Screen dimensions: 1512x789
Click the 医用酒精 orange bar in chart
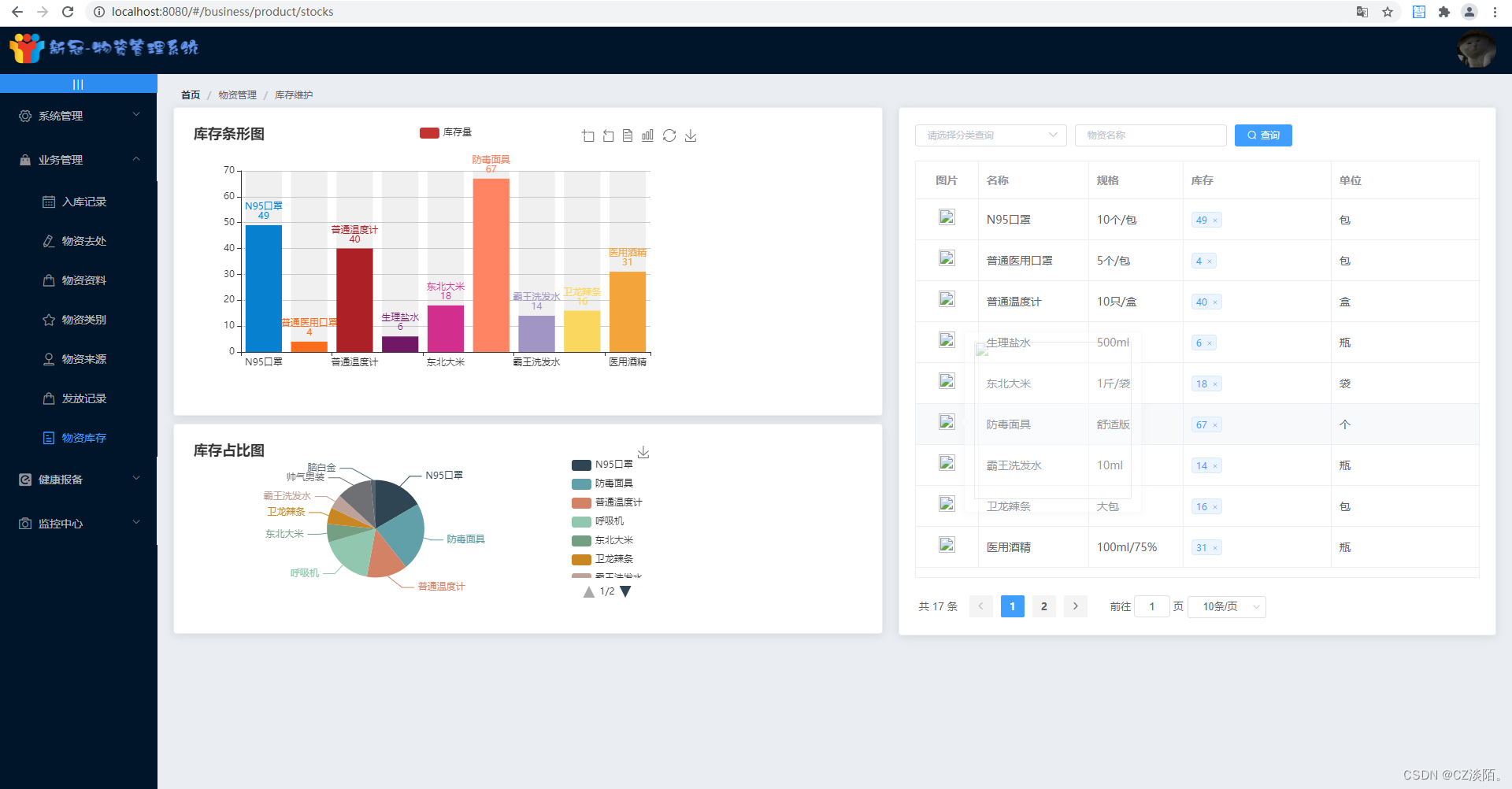click(x=628, y=312)
